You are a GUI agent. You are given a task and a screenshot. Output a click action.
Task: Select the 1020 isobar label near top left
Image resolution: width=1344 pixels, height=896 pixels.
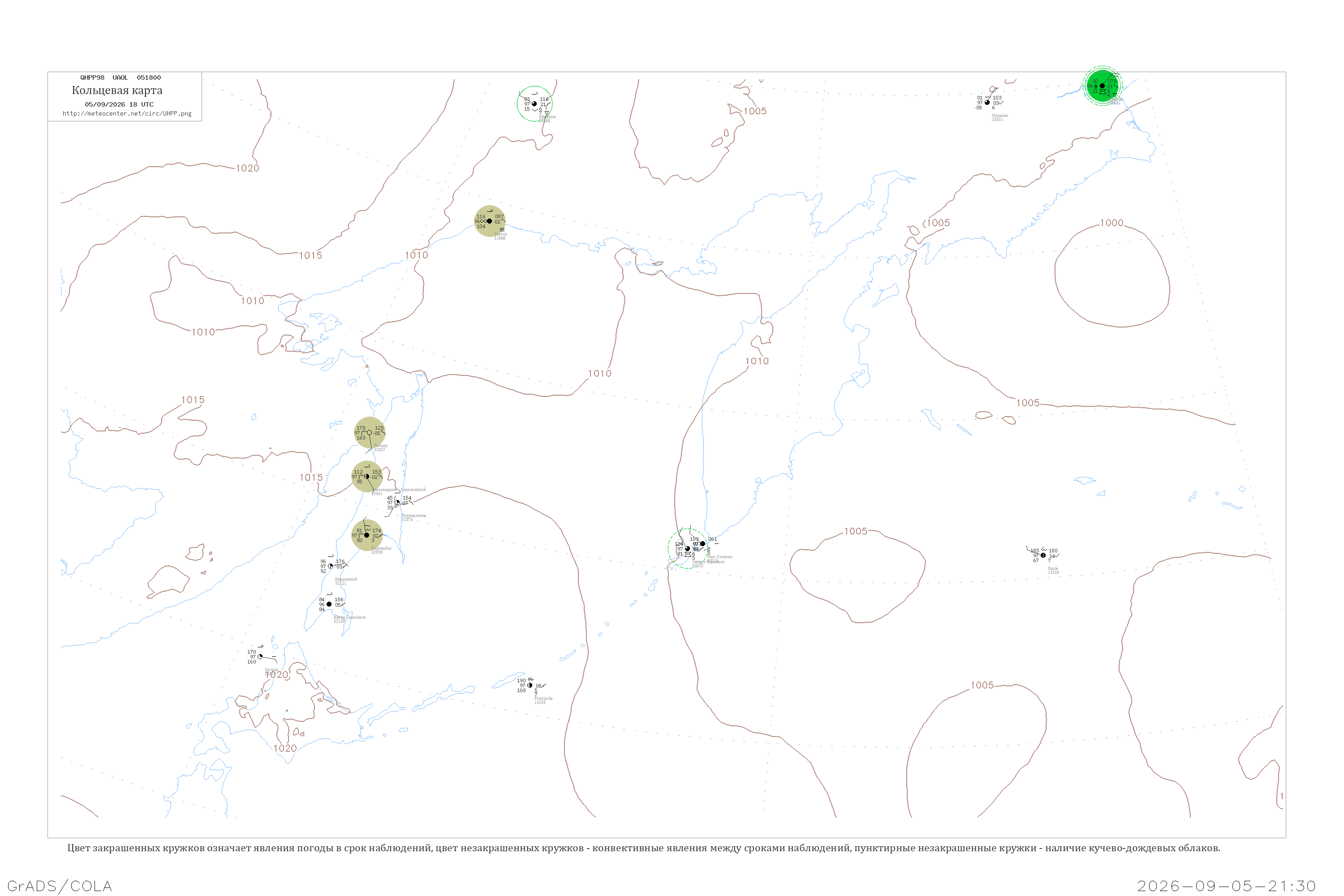pyautogui.click(x=247, y=168)
